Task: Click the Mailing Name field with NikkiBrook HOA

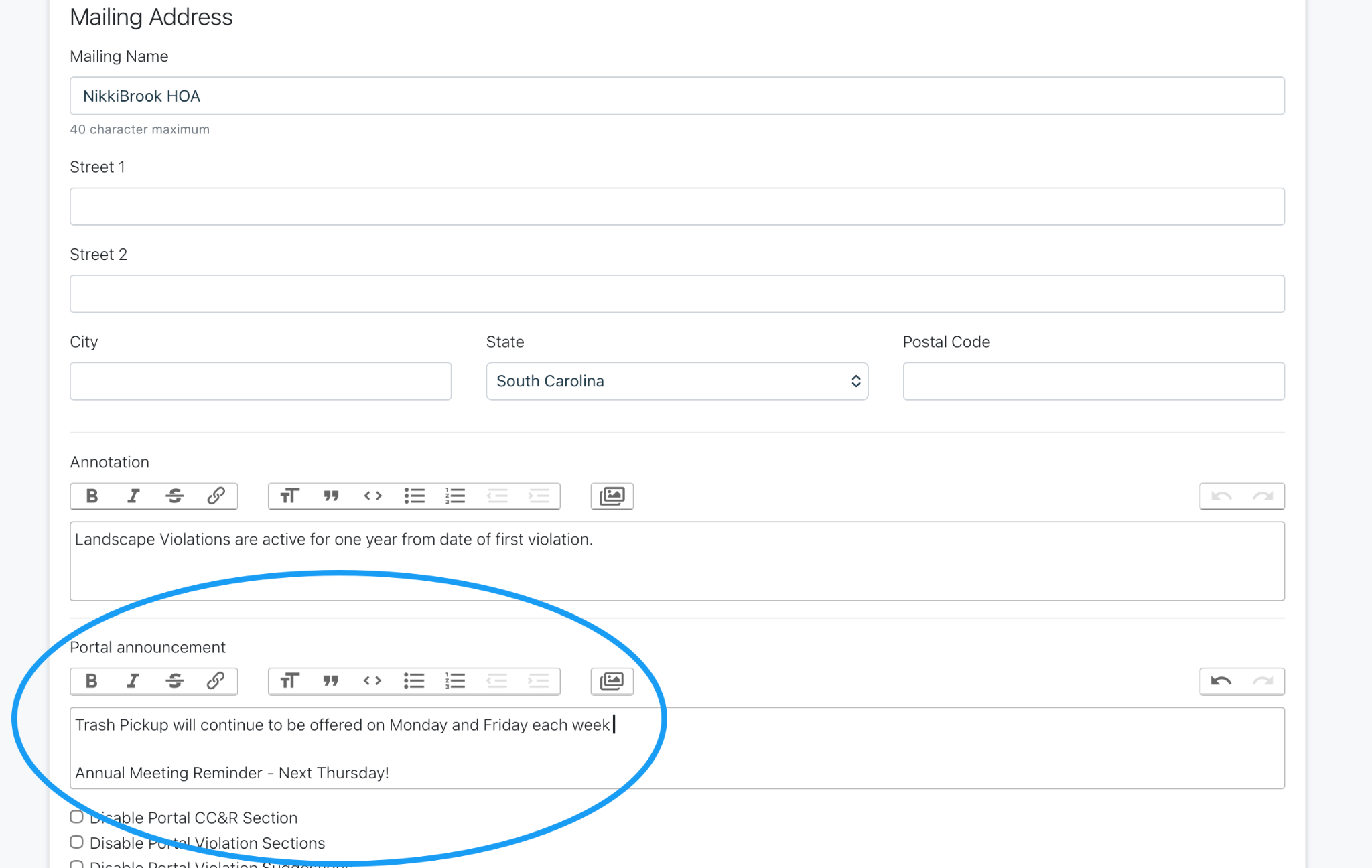Action: (x=677, y=96)
